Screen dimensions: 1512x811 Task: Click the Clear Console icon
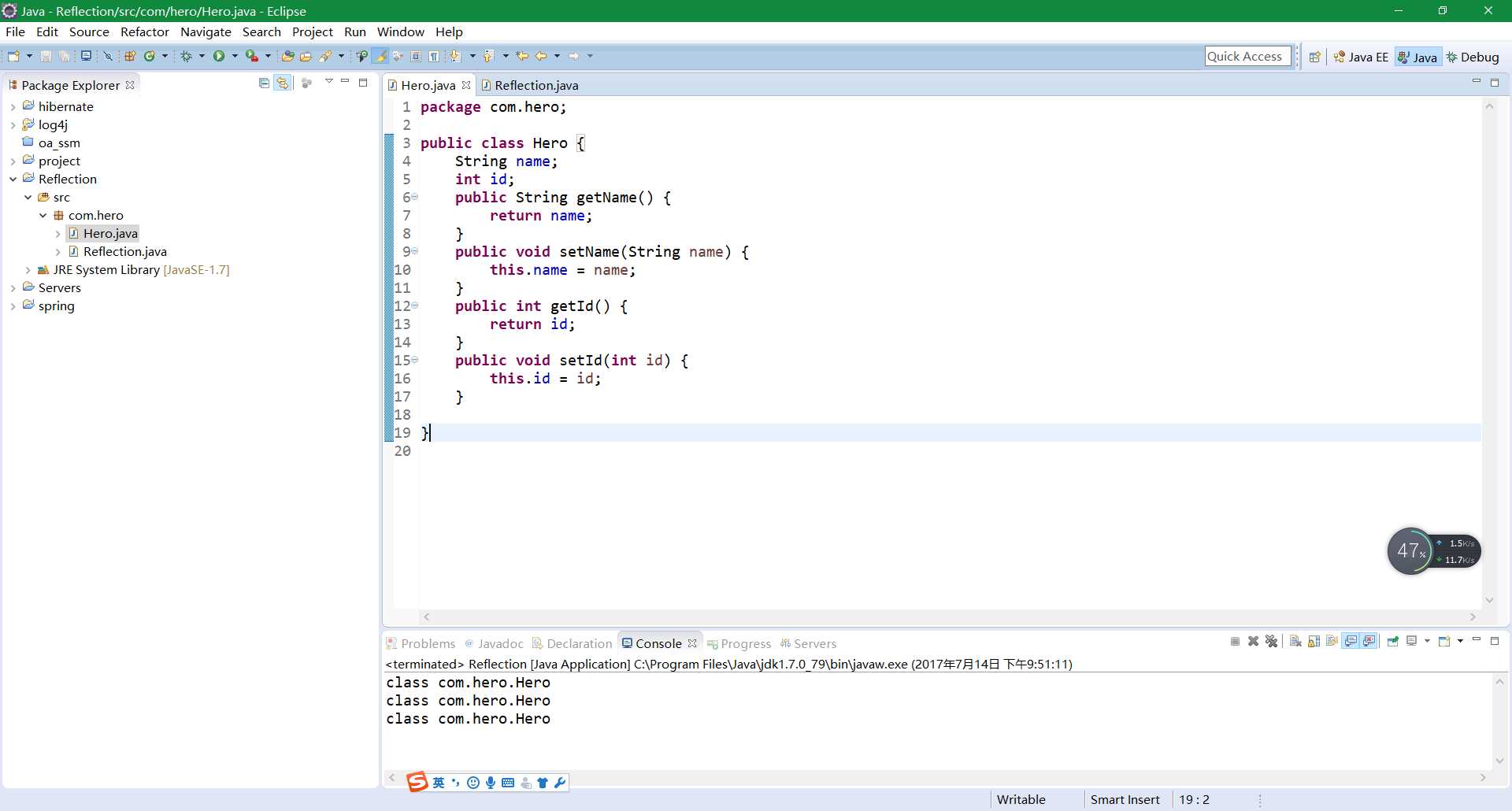click(x=1295, y=641)
